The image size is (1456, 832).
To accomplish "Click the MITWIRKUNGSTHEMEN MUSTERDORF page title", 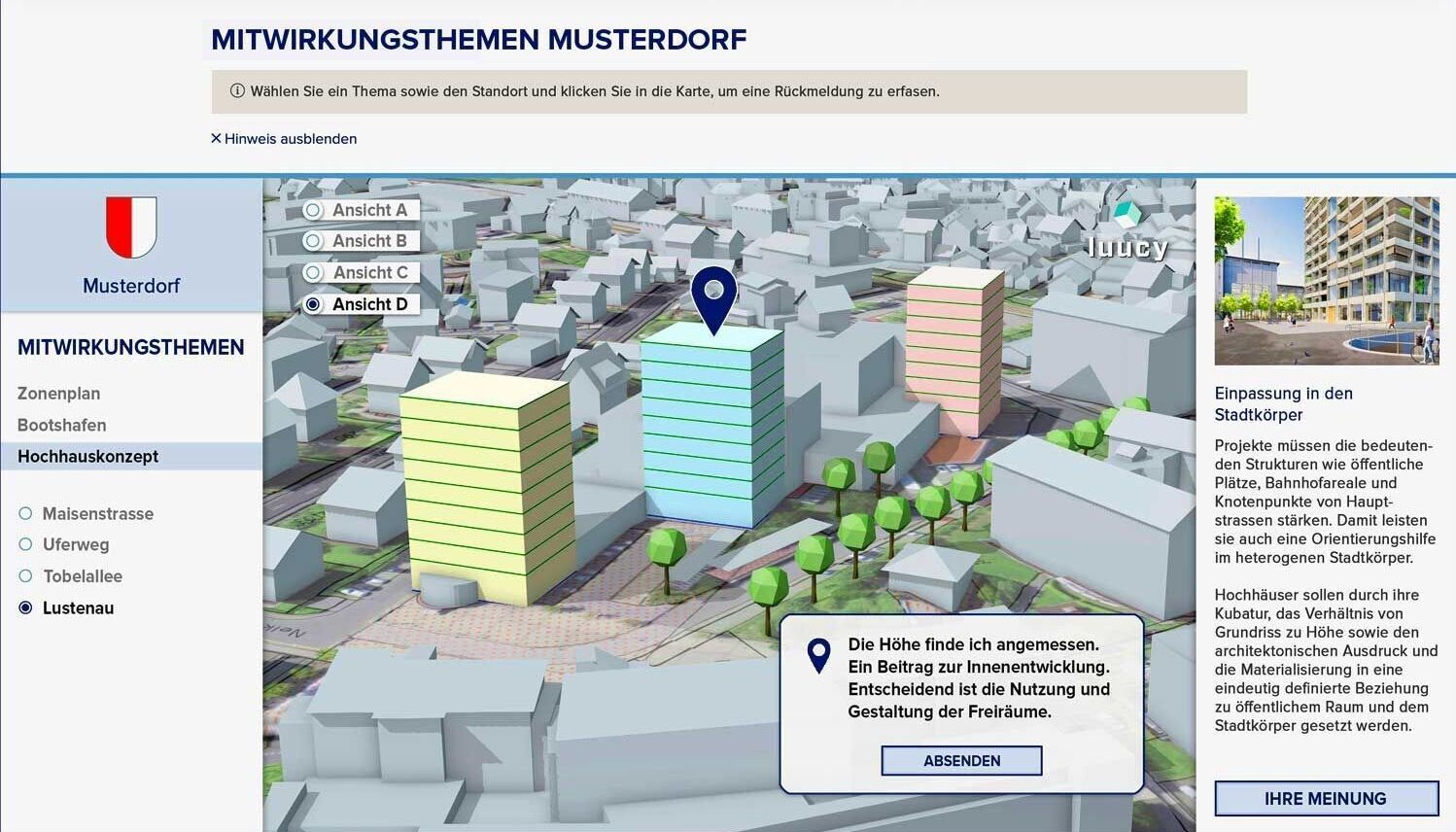I will click(x=479, y=40).
